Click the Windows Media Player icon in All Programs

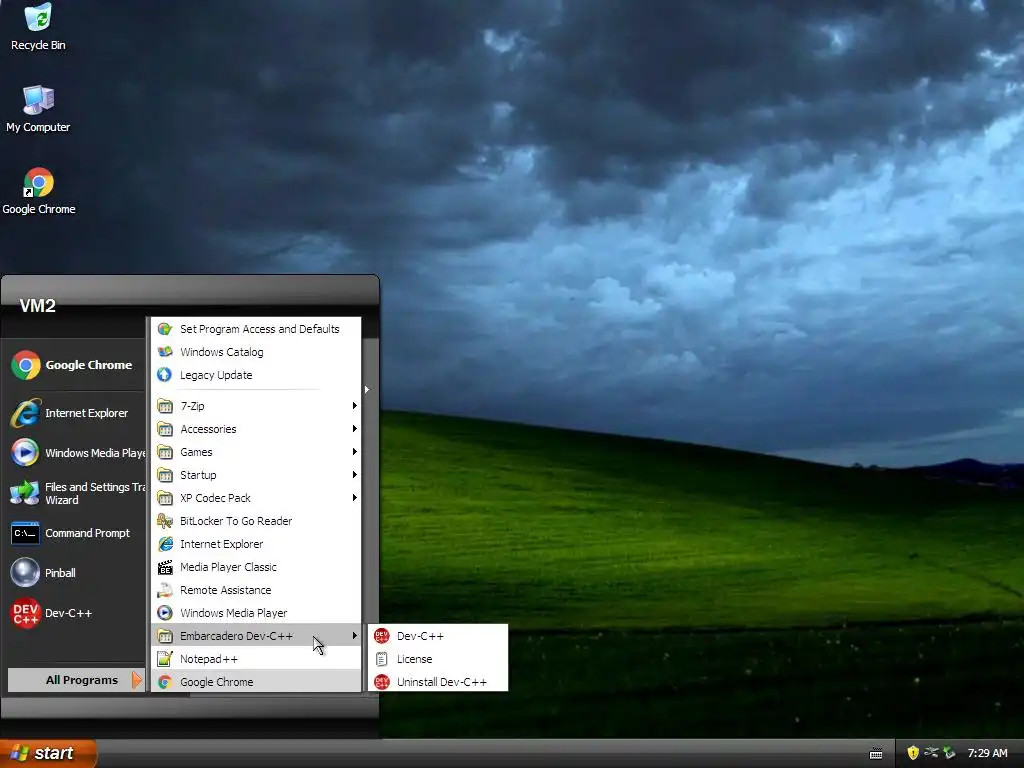click(x=165, y=613)
